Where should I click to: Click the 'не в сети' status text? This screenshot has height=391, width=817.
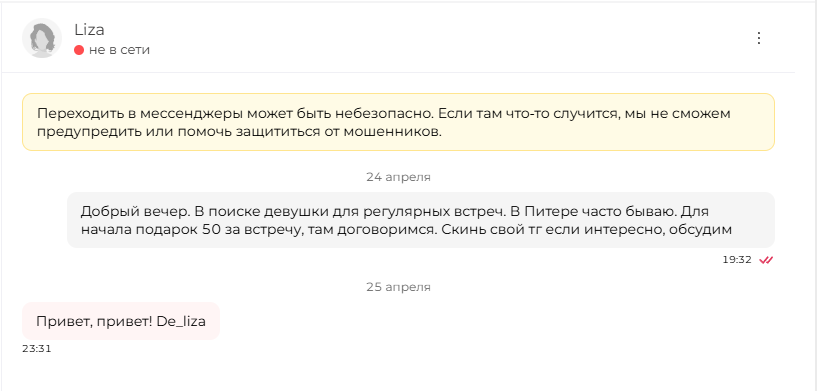click(x=119, y=50)
